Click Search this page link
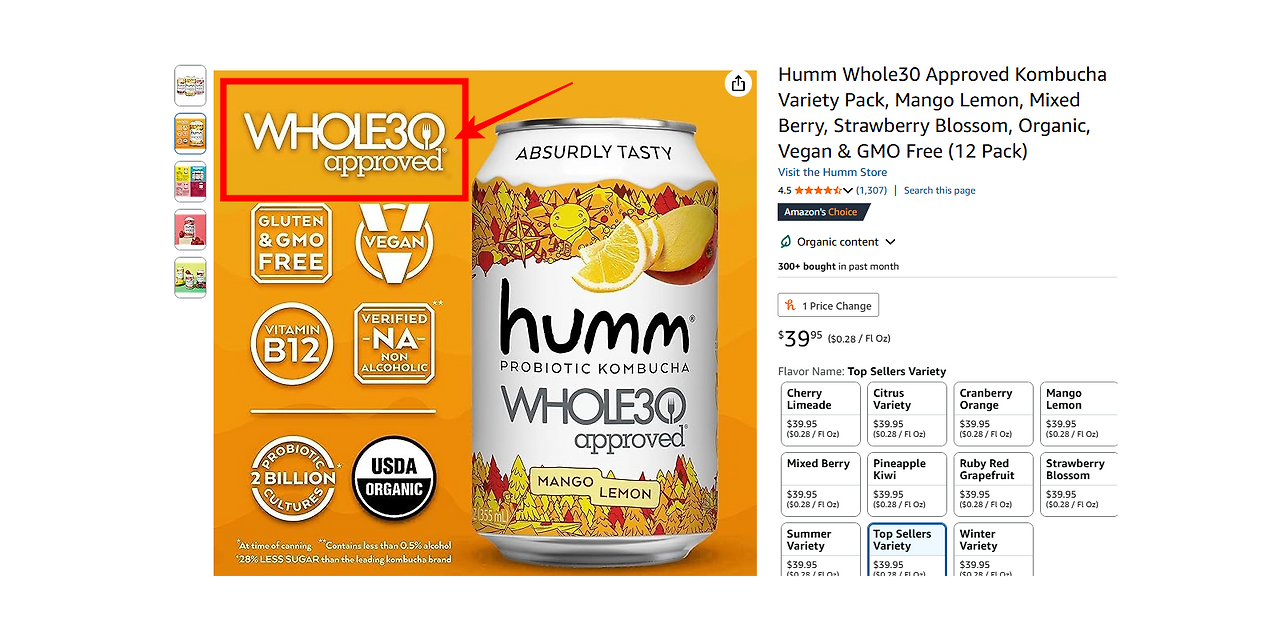The height and width of the screenshot is (640, 1280). 939,191
